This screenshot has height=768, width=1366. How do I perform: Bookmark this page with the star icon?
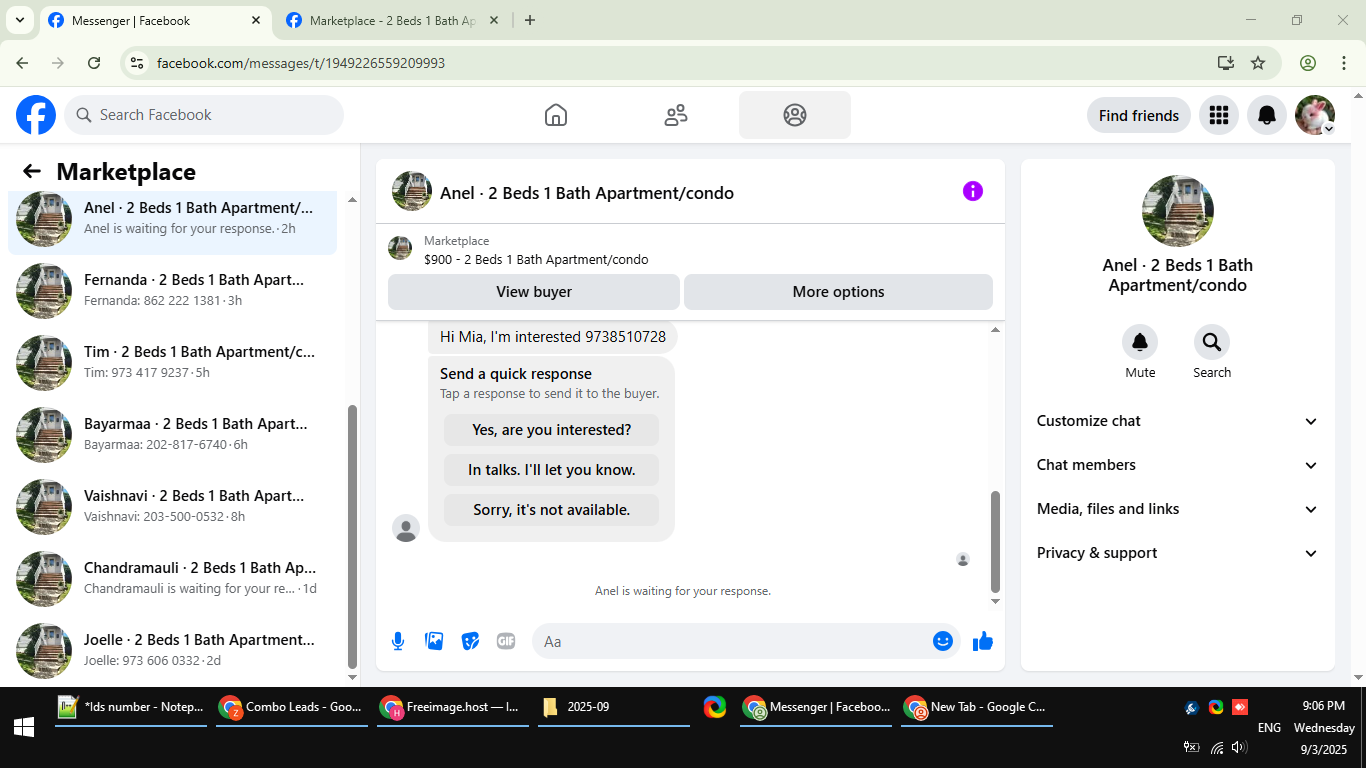pyautogui.click(x=1258, y=63)
